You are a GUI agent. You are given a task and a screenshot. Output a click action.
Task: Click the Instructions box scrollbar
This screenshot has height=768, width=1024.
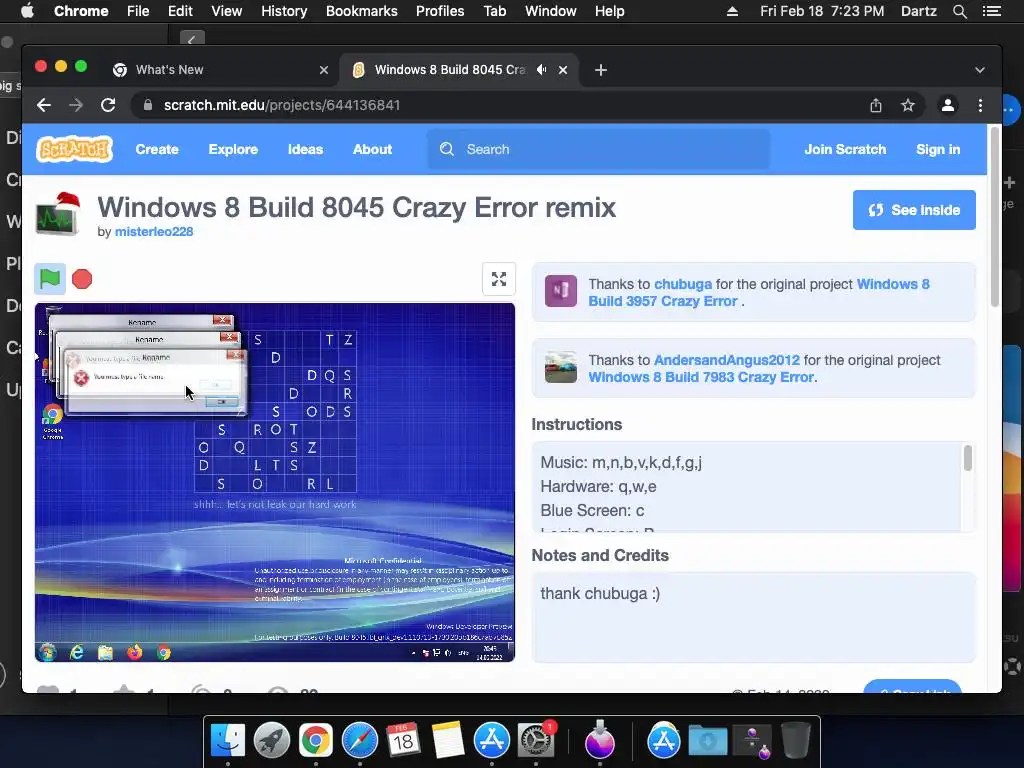968,458
